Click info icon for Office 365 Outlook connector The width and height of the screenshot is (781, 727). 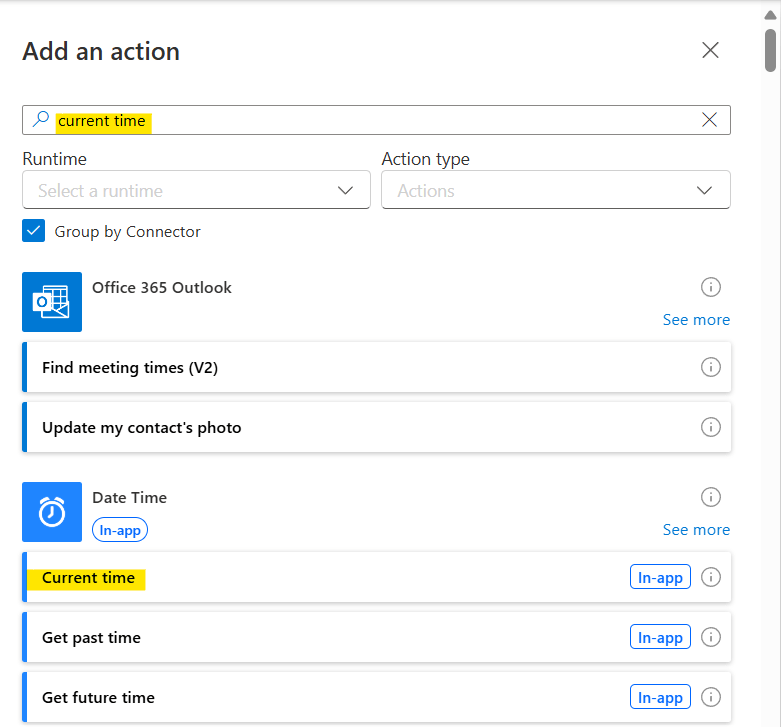click(710, 287)
